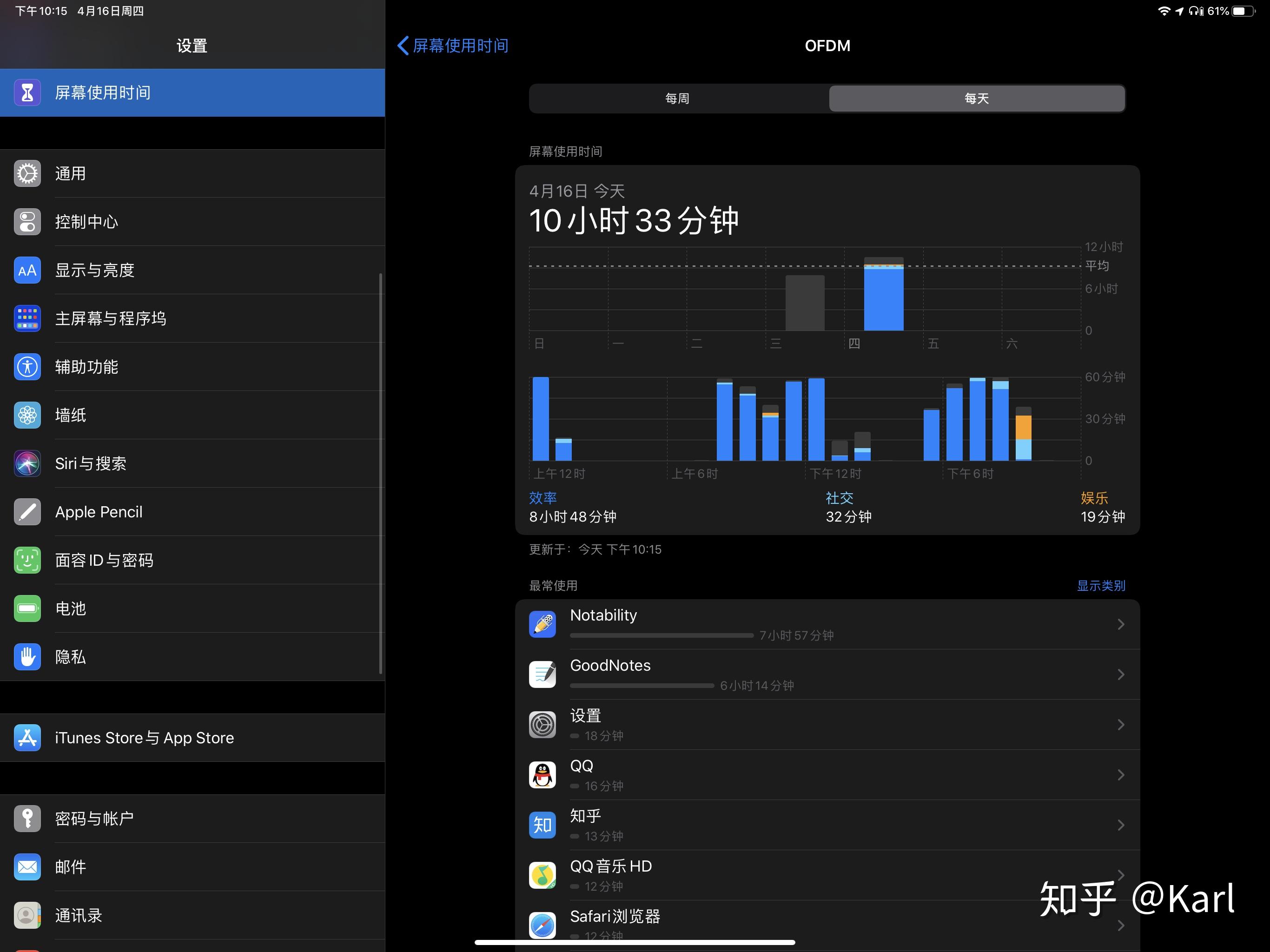Open 墙纸 settings
The height and width of the screenshot is (952, 1270).
192,415
